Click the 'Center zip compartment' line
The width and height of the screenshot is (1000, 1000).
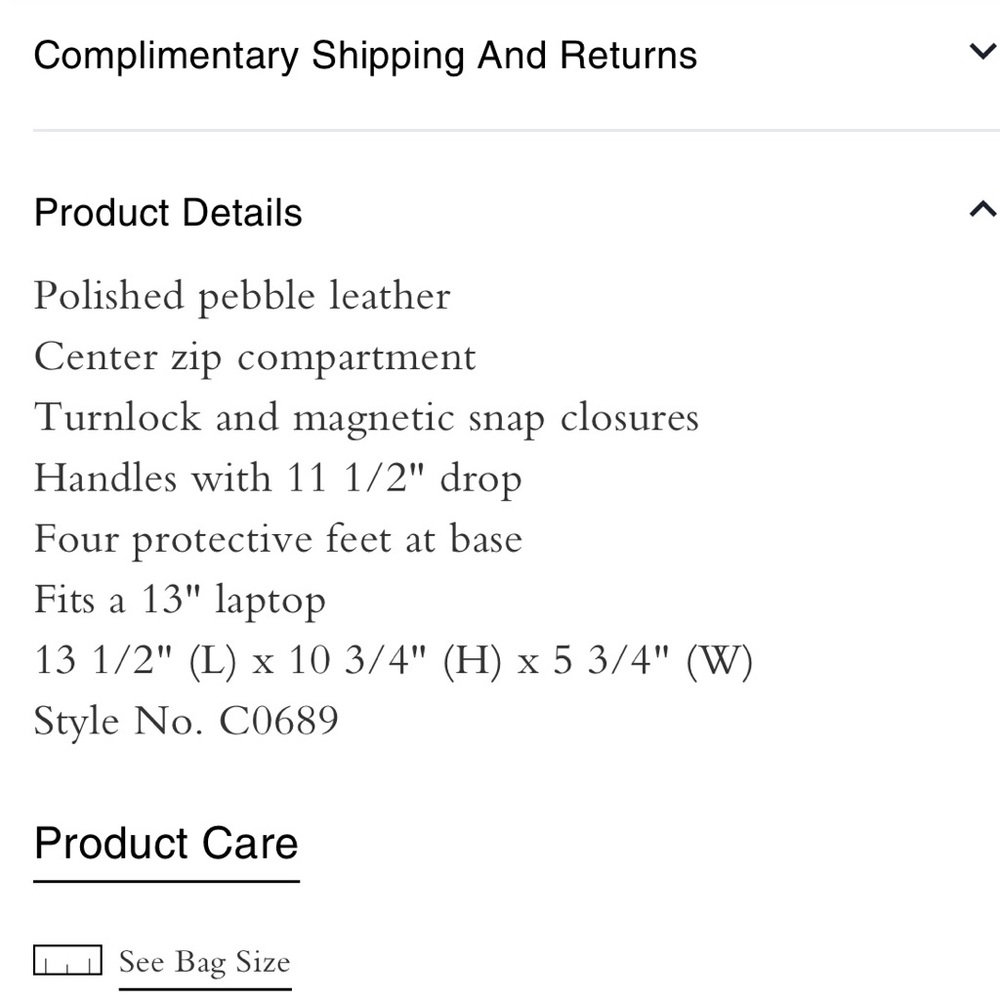click(x=255, y=357)
